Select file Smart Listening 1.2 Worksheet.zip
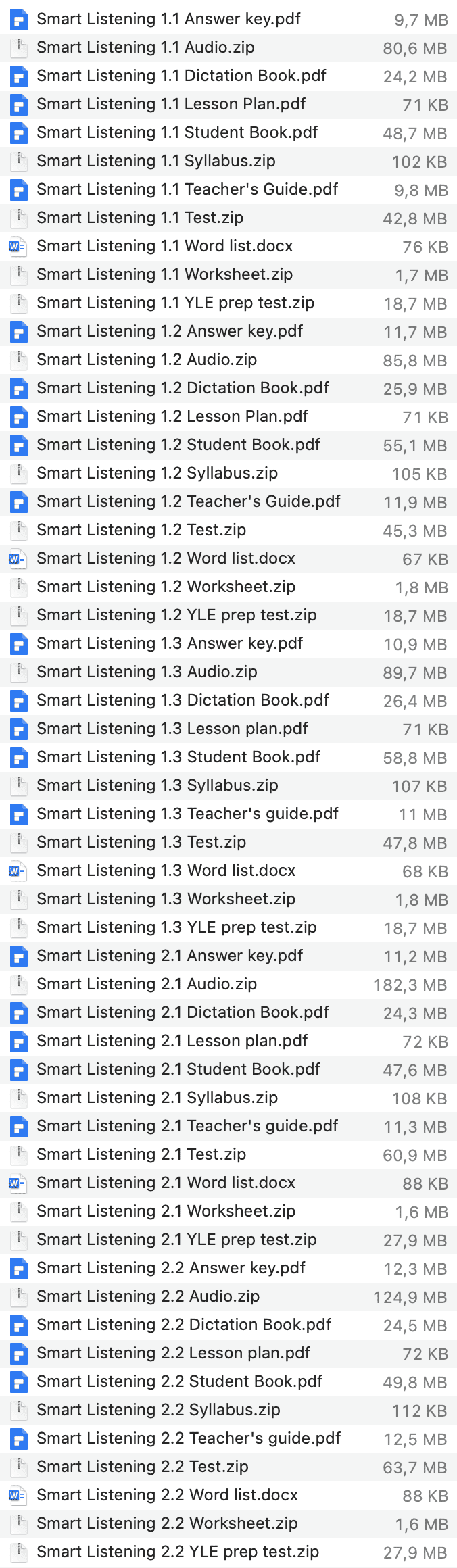 [228, 587]
